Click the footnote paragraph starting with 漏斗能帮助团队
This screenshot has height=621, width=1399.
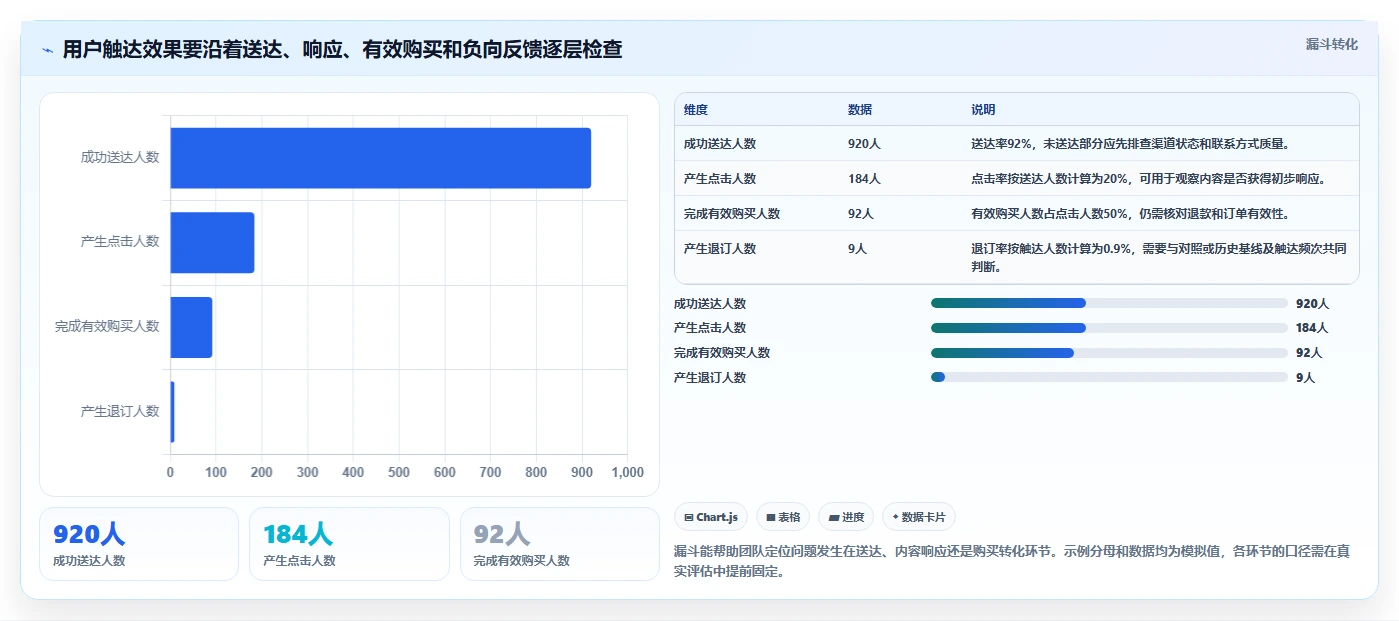click(x=1013, y=563)
